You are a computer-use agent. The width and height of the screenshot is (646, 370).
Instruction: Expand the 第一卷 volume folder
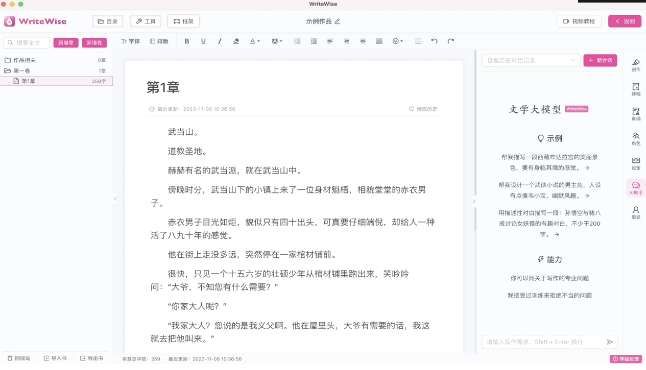pyautogui.click(x=56, y=70)
